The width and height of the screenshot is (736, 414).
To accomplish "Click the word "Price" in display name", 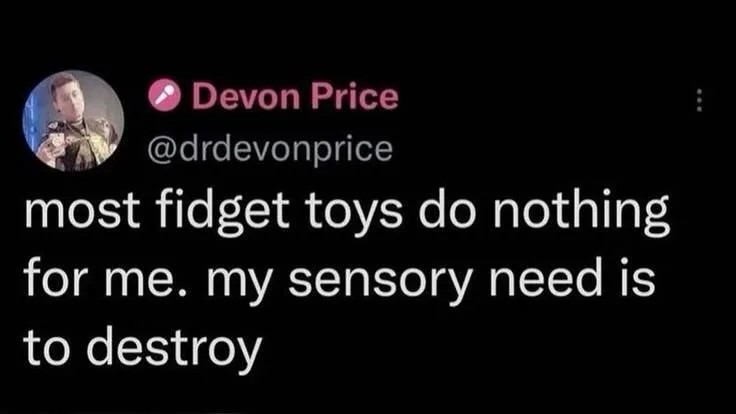I will coord(355,96).
